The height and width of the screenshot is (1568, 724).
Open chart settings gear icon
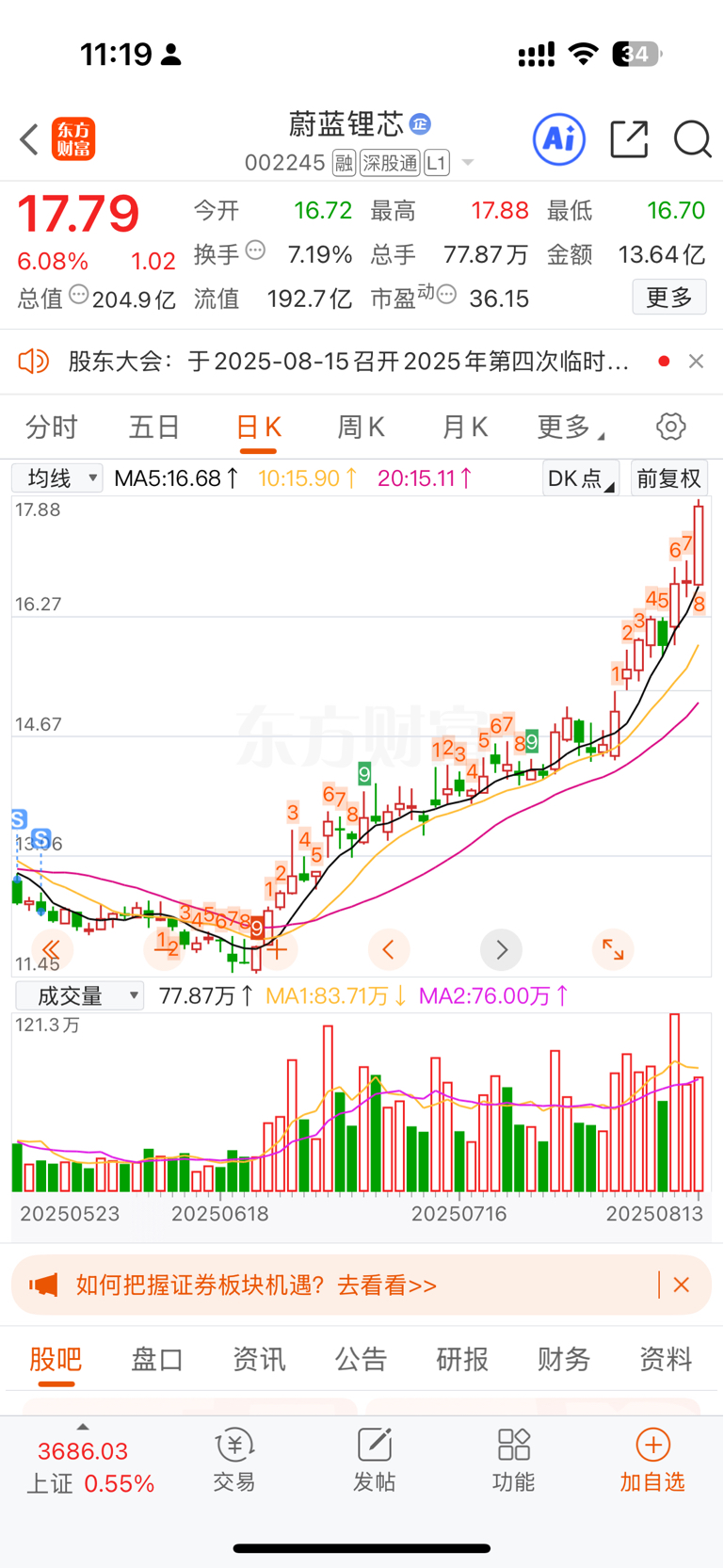[x=671, y=427]
